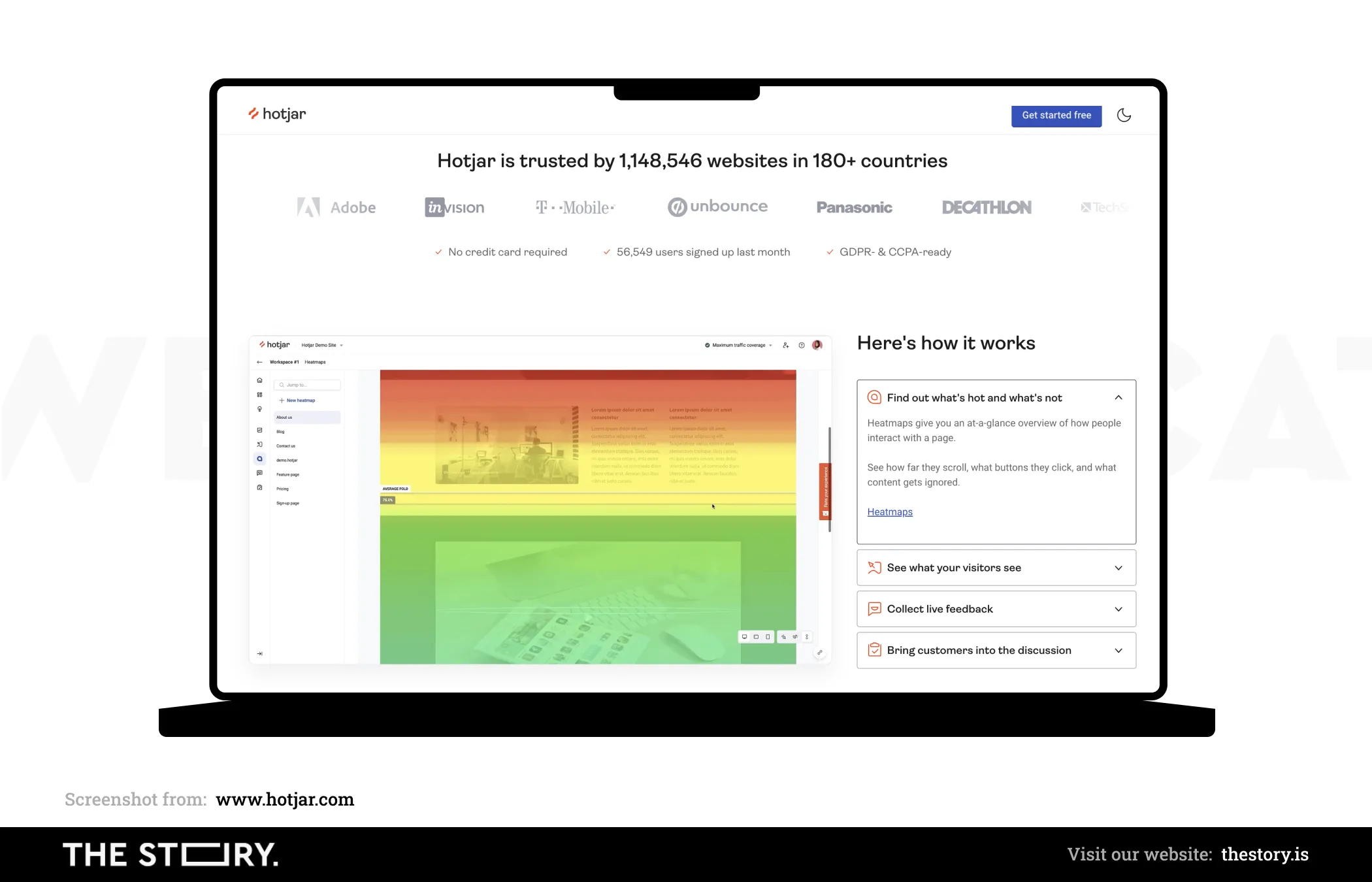1372x882 pixels.
Task: Click the clipboard icon beside 'Bring customers into the discussion'
Action: 874,650
